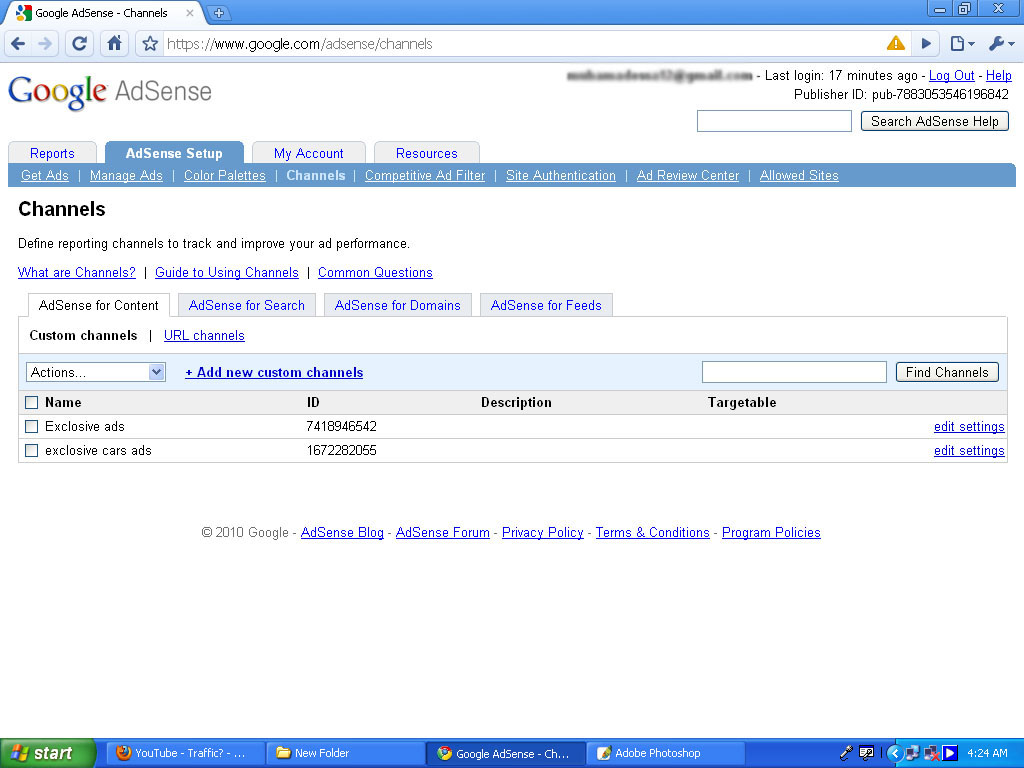Check the exclosive cars ads checkbox

(31, 451)
